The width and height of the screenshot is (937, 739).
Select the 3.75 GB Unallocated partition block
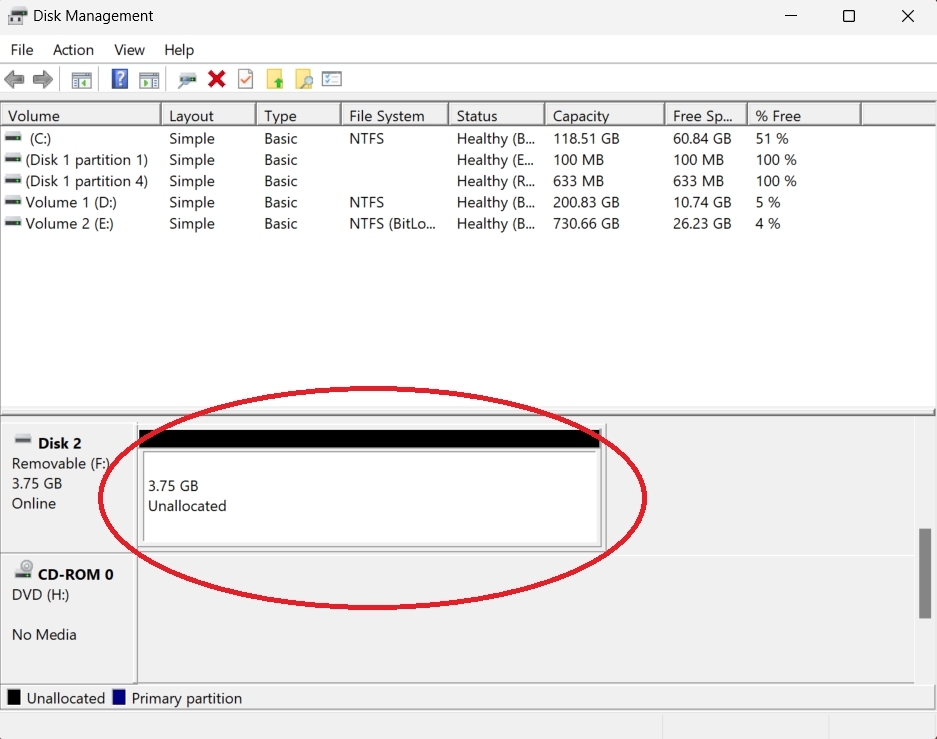(x=370, y=496)
